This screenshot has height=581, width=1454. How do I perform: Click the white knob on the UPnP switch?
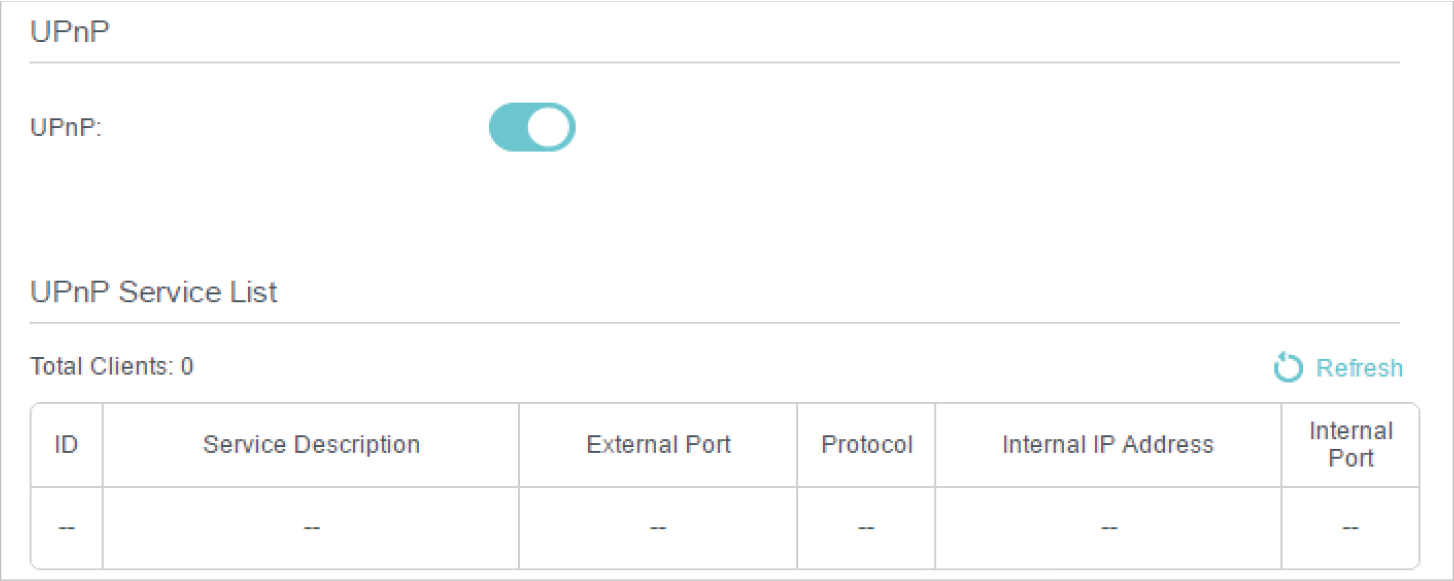tap(551, 127)
